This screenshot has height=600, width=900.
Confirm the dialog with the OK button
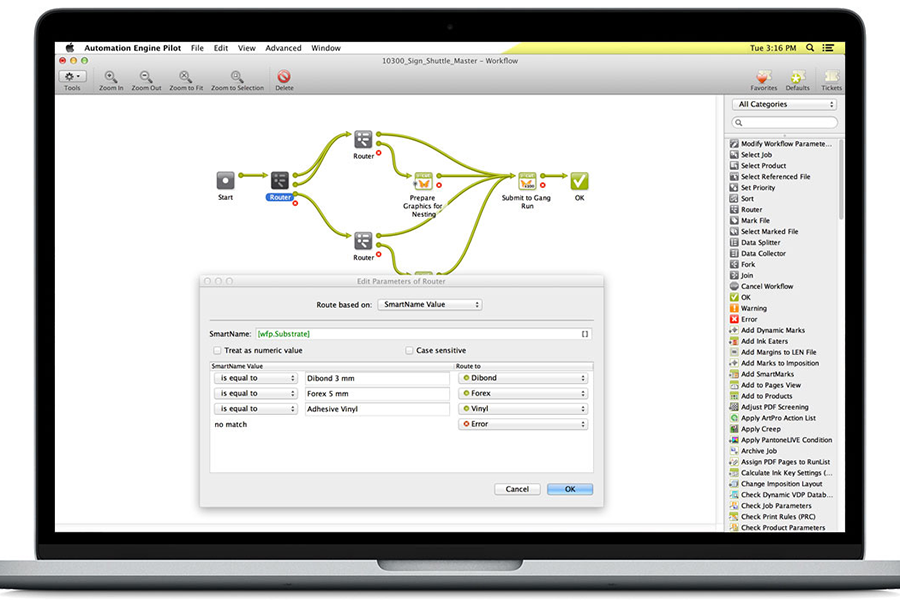click(x=570, y=489)
